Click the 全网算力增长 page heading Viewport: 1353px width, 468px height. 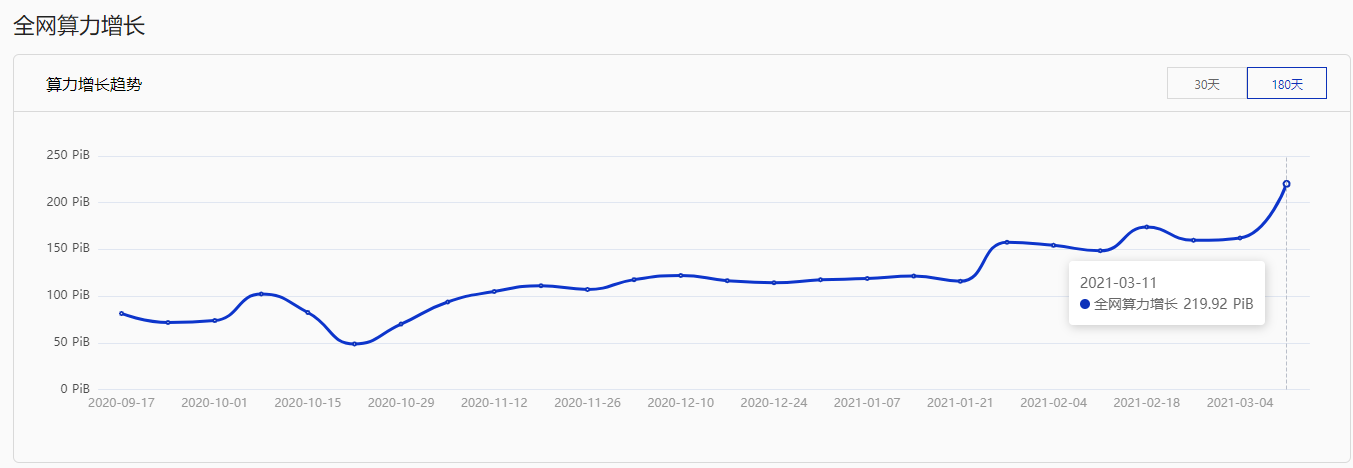(79, 26)
